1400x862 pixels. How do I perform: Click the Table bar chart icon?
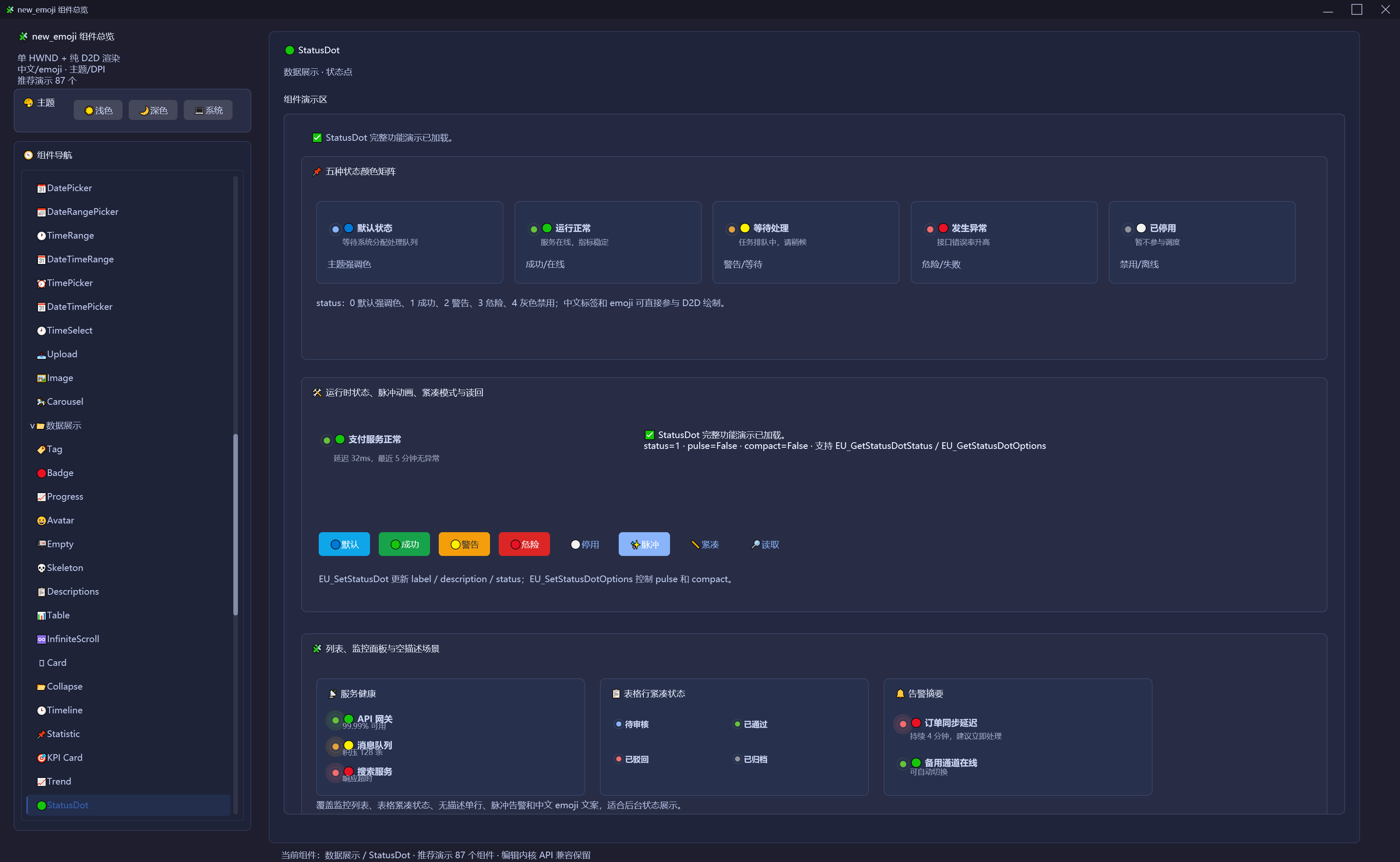pyautogui.click(x=41, y=616)
